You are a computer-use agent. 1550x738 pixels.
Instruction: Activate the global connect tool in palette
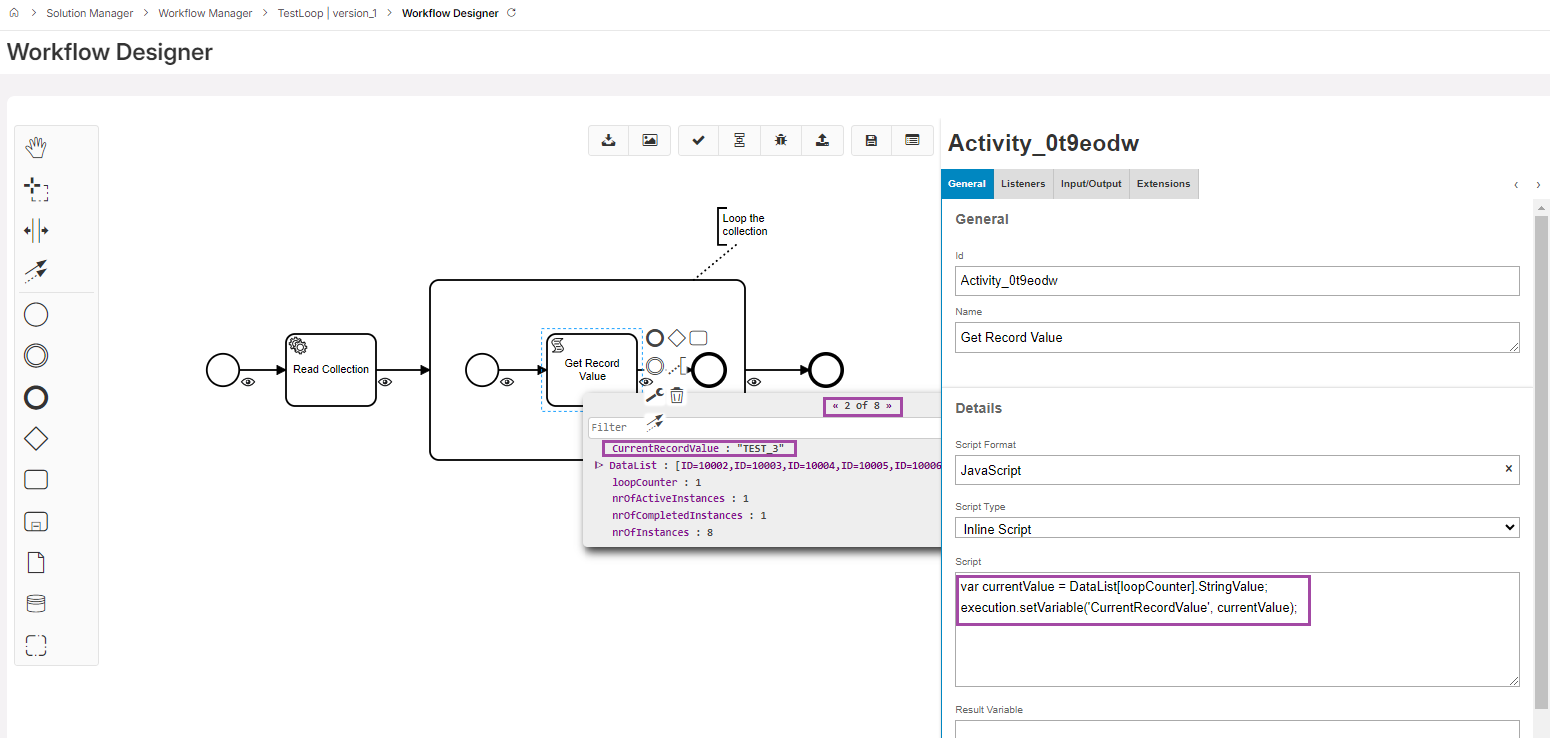(36, 271)
